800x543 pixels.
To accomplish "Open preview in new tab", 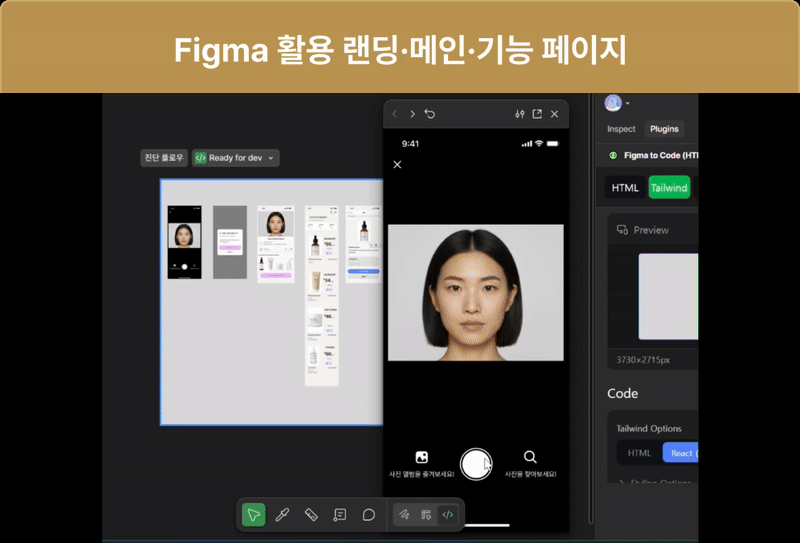I will 537,114.
